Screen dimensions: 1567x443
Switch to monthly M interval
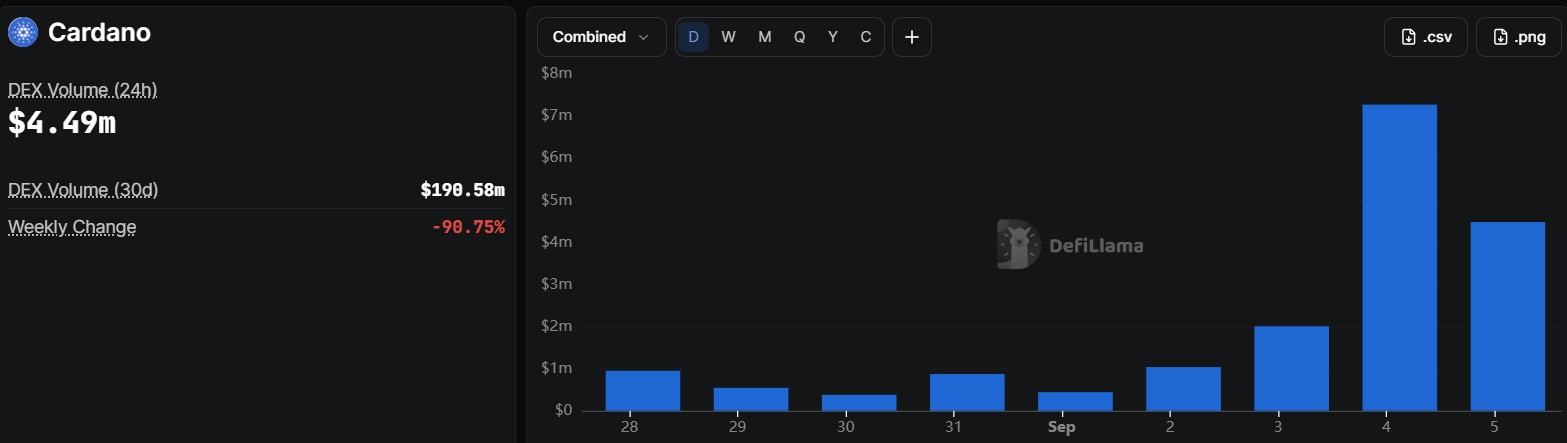tap(764, 37)
